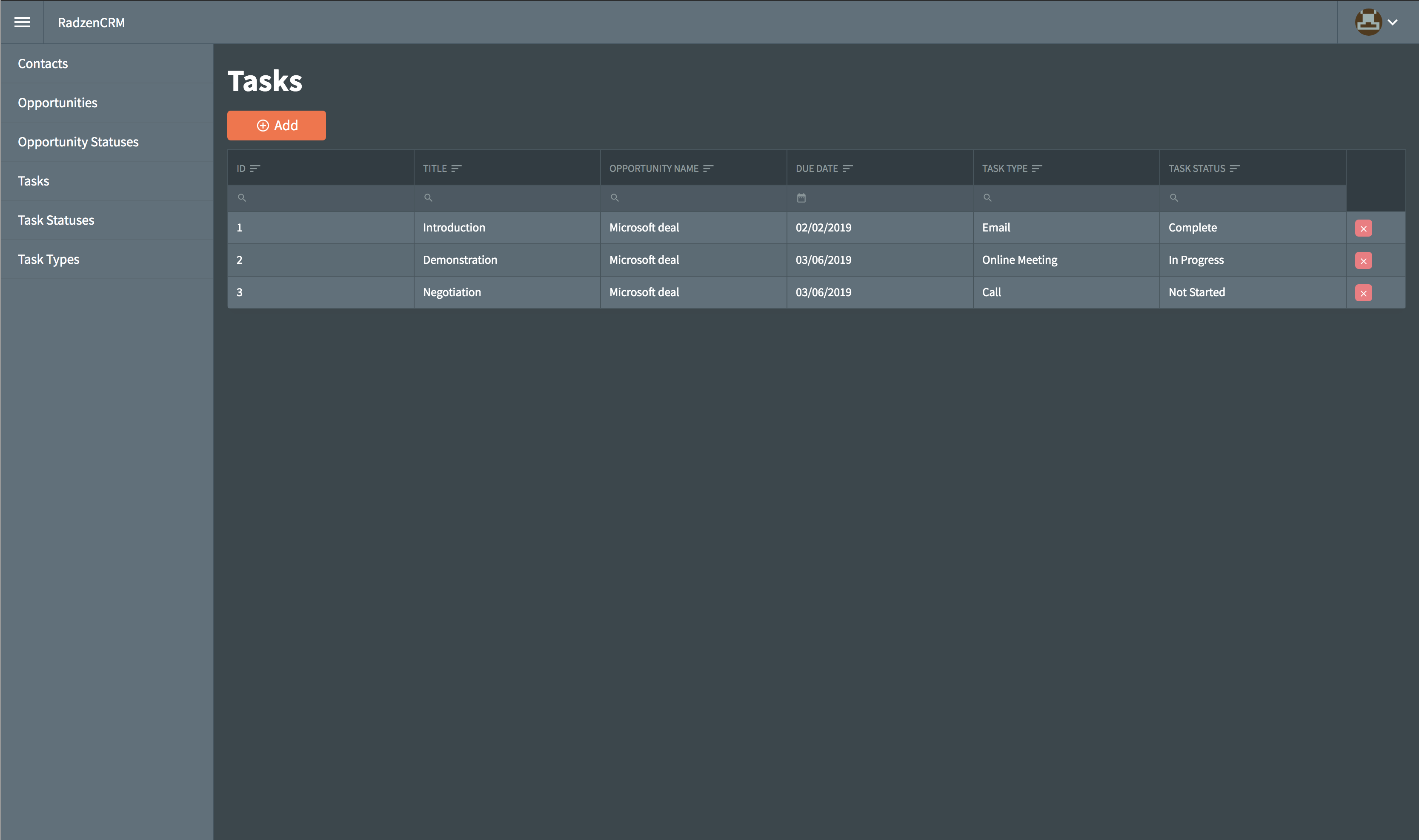1419x840 pixels.
Task: Focus the Task Type filter field
Action: tap(1066, 198)
